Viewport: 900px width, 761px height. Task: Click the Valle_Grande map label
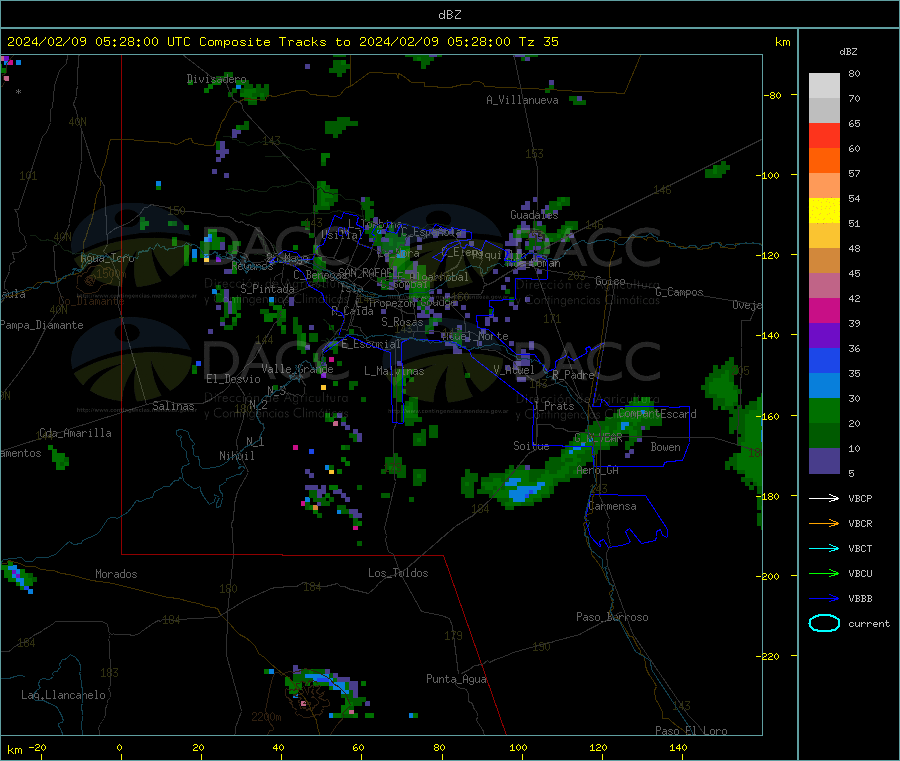coord(297,369)
